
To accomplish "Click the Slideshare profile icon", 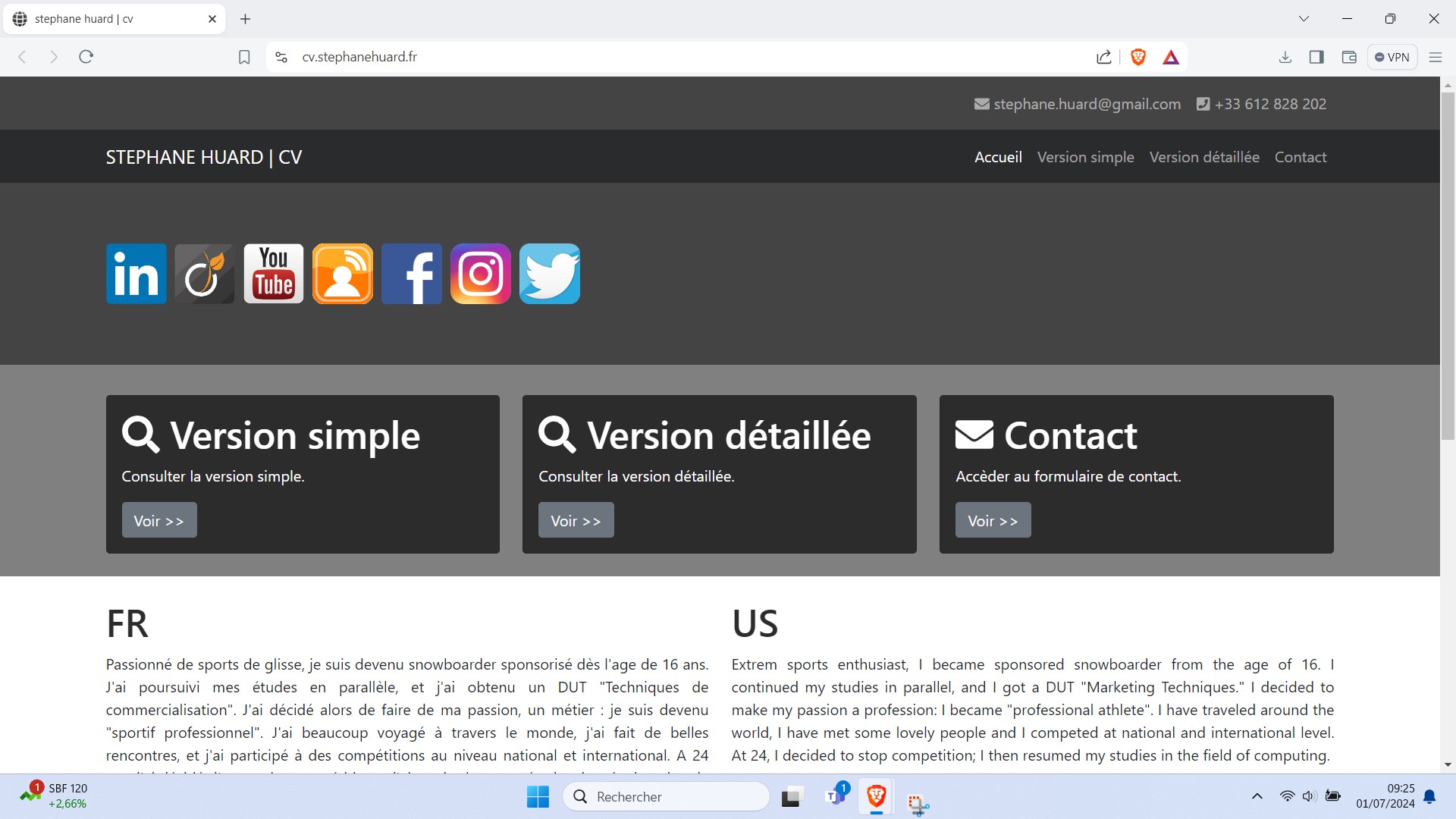I will 341,273.
